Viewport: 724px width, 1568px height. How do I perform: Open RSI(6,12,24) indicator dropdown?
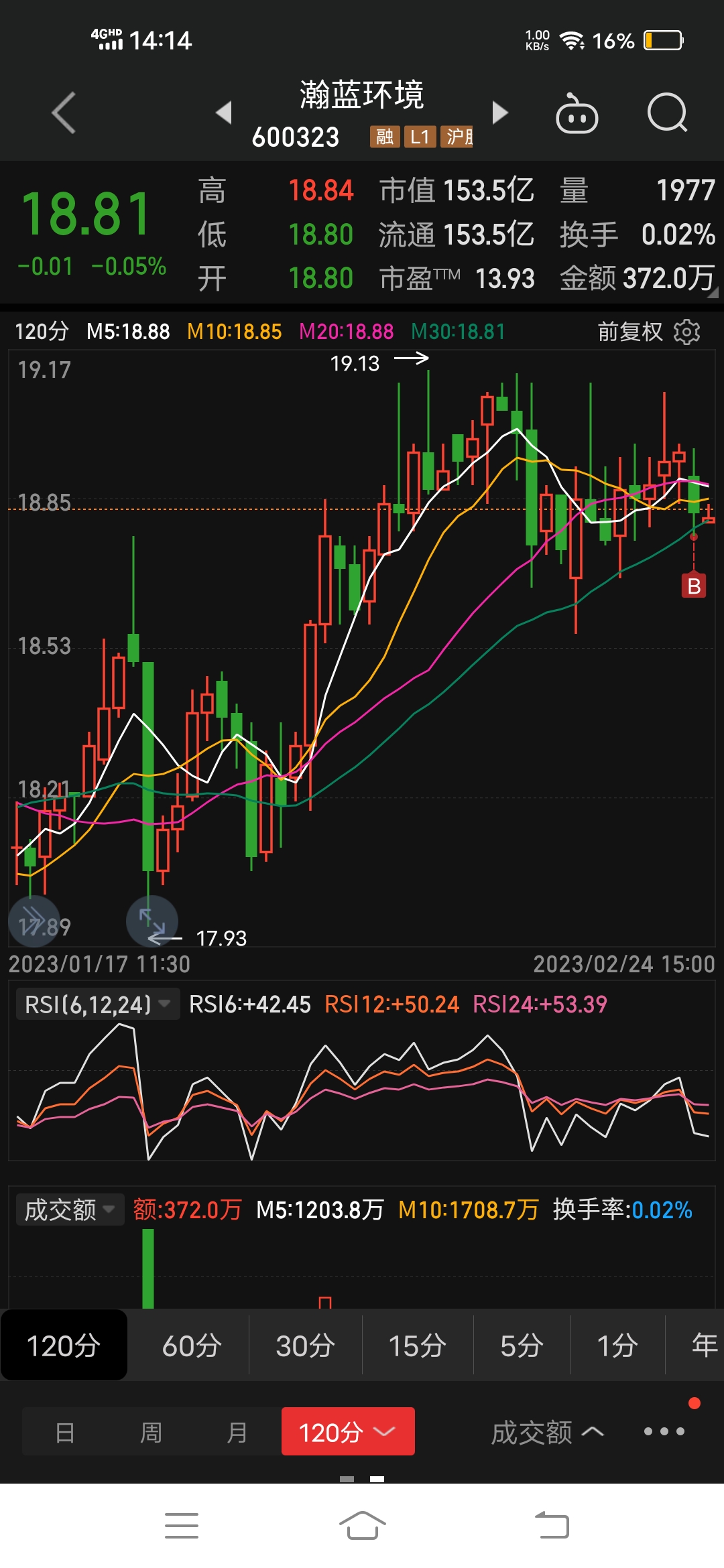(x=97, y=1004)
